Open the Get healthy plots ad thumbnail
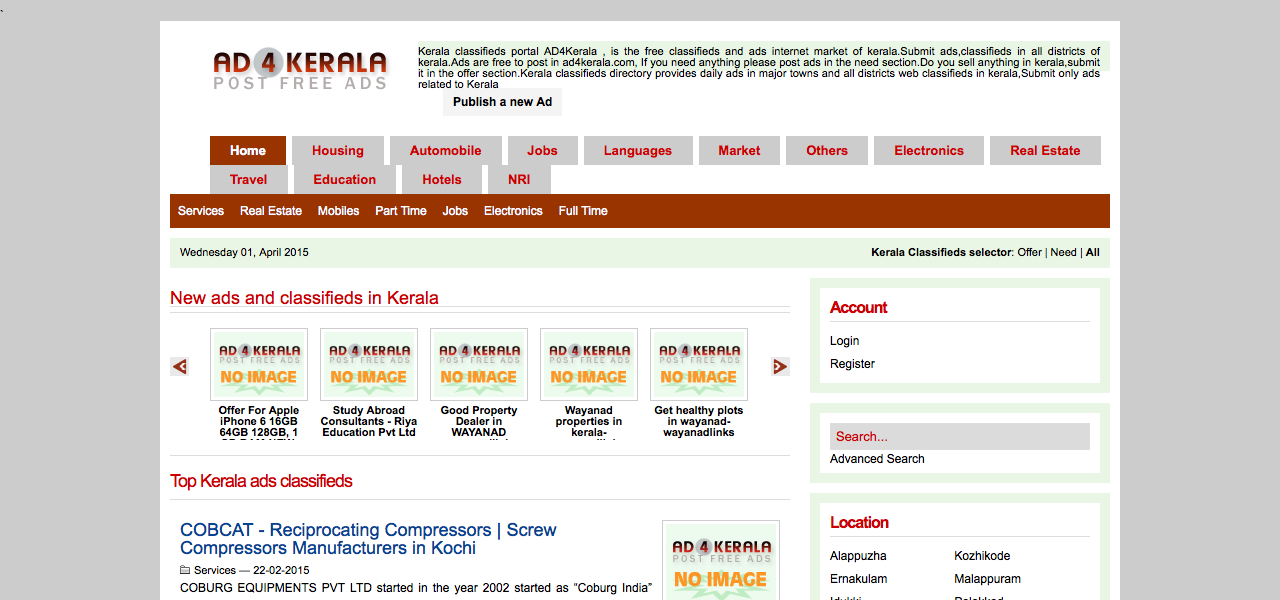Image resolution: width=1280 pixels, height=600 pixels. pyautogui.click(x=699, y=365)
